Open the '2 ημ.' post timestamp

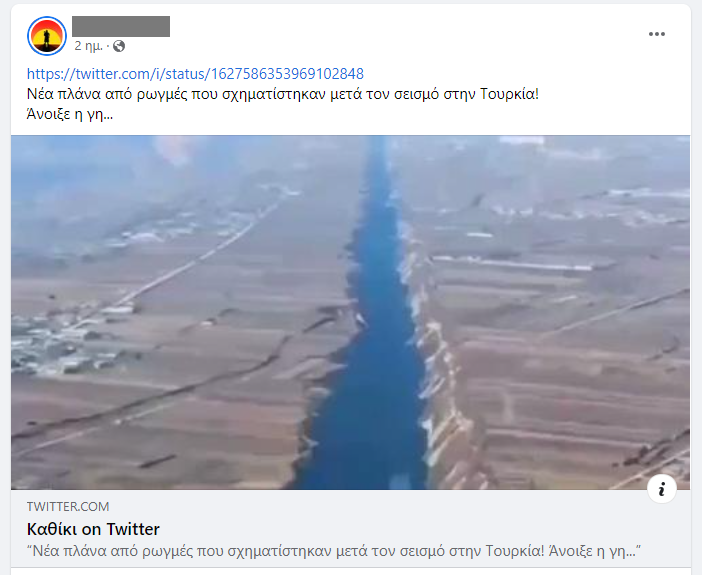coord(89,46)
